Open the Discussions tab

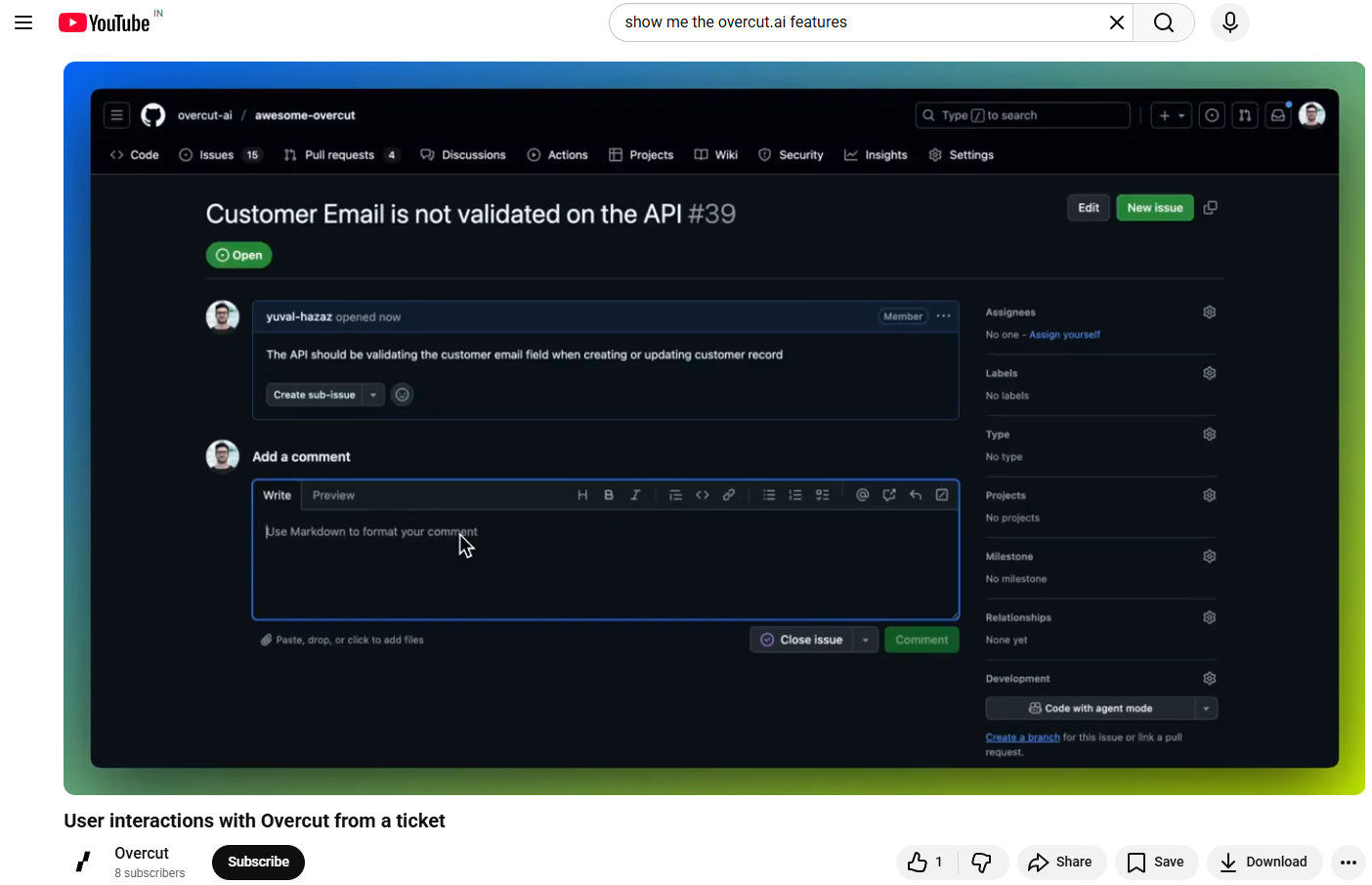[463, 155]
